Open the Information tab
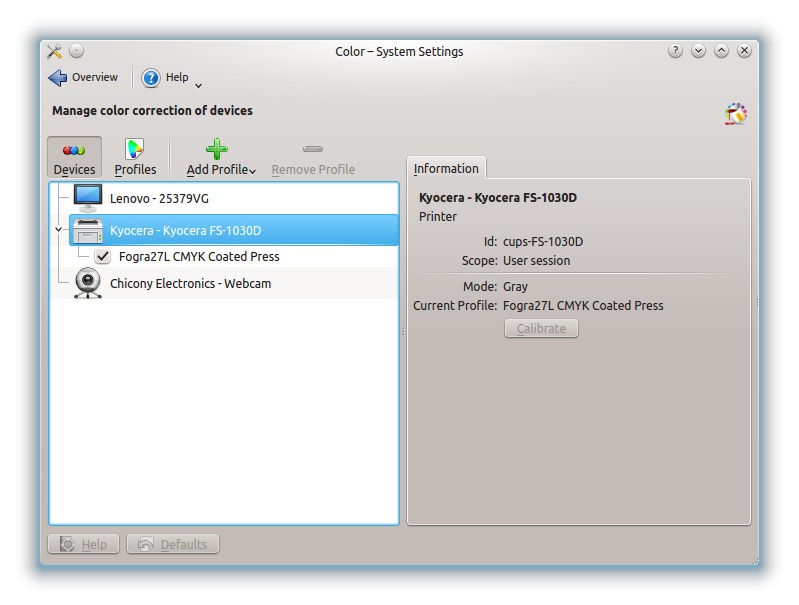 [x=446, y=168]
